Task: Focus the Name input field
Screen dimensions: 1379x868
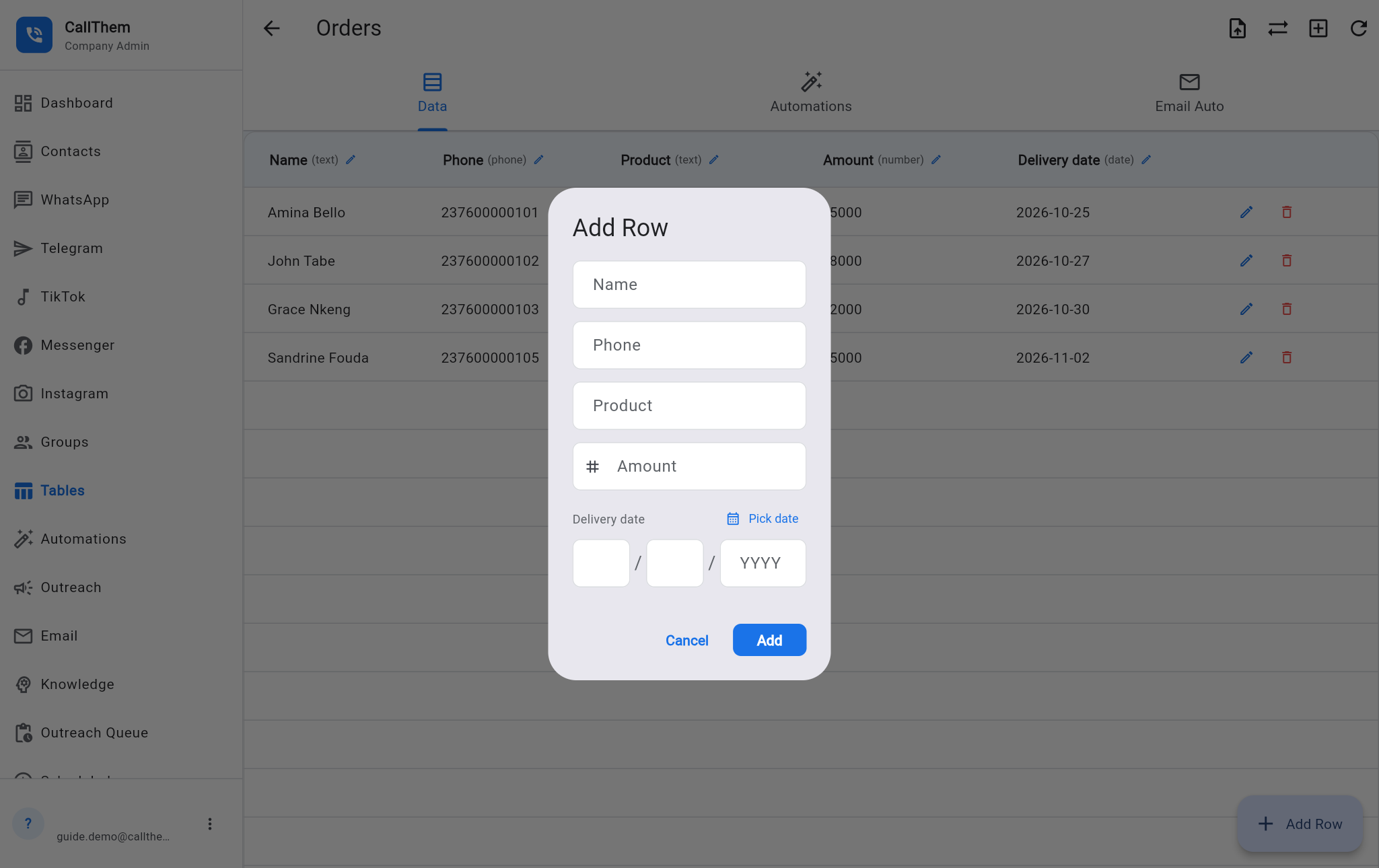Action: [689, 285]
